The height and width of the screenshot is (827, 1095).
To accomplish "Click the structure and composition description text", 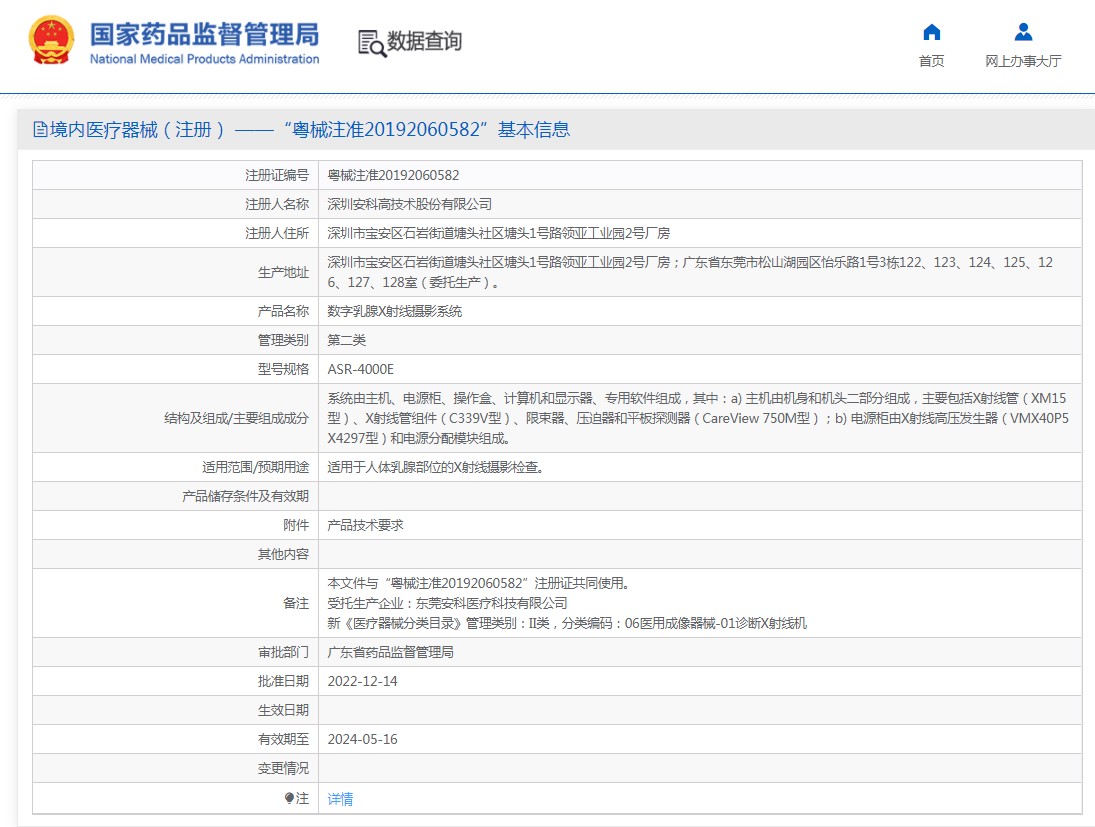I will point(698,418).
